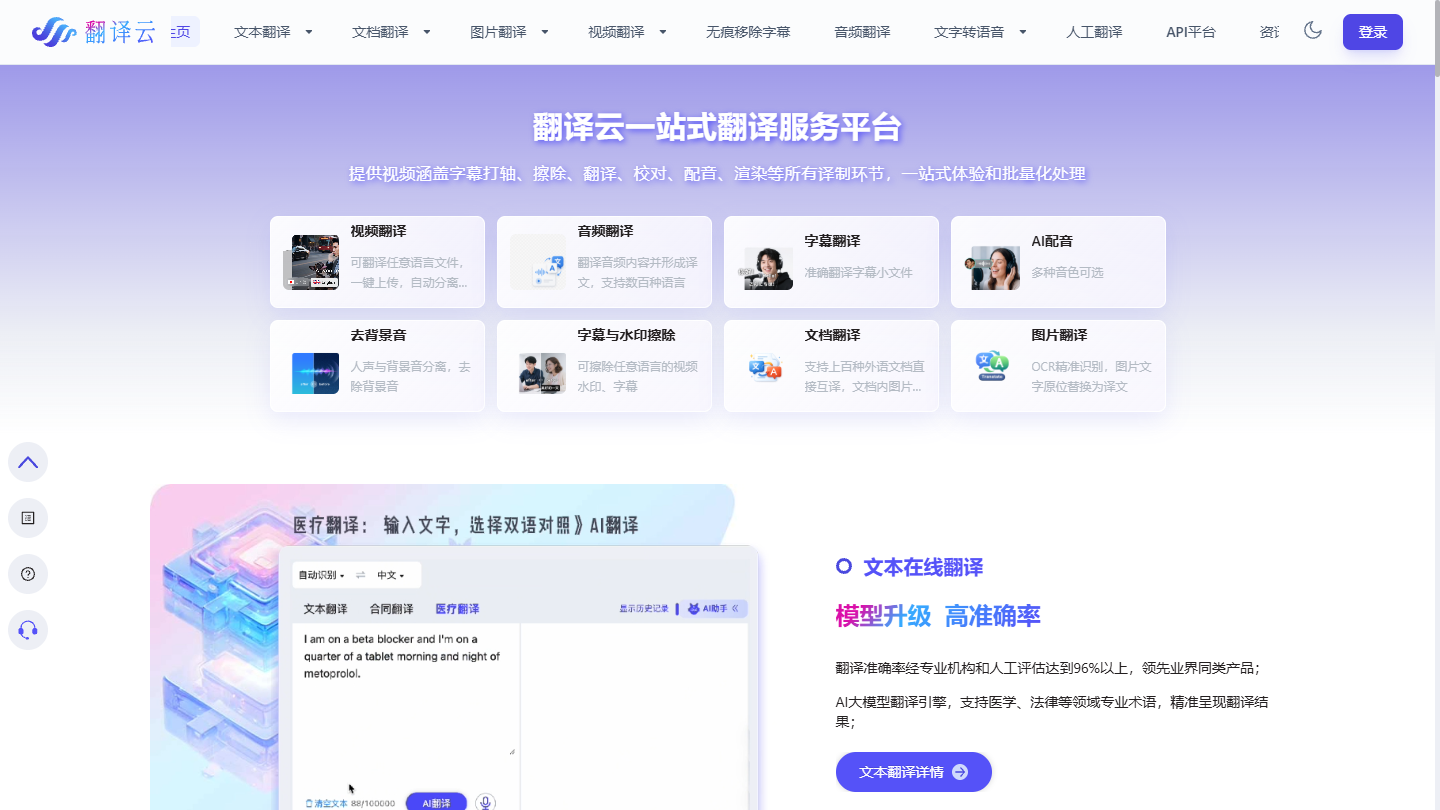
Task: Click the 文本在线翻译 section title
Action: [x=923, y=568]
